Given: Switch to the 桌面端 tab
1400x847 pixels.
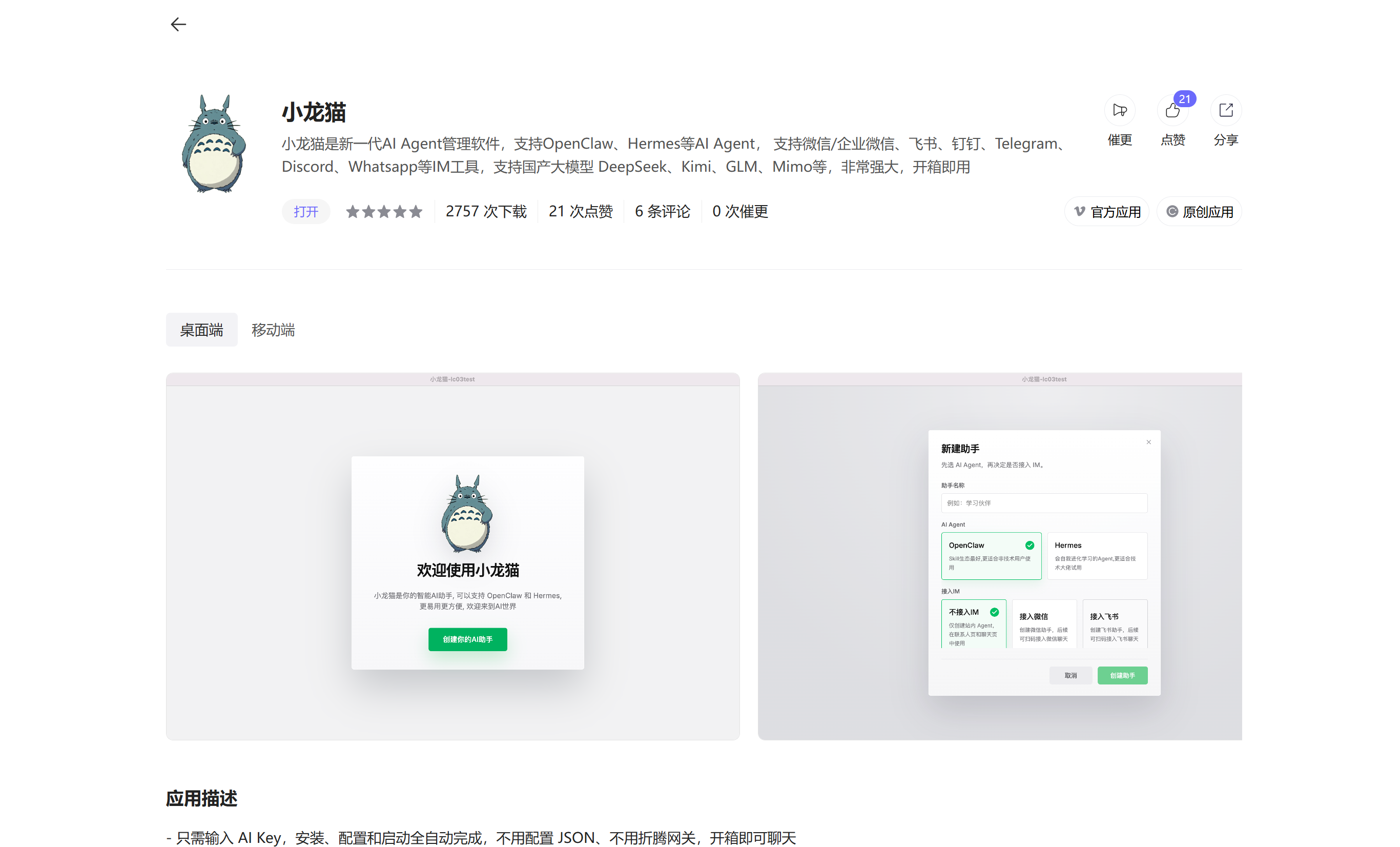Looking at the screenshot, I should click(x=202, y=330).
